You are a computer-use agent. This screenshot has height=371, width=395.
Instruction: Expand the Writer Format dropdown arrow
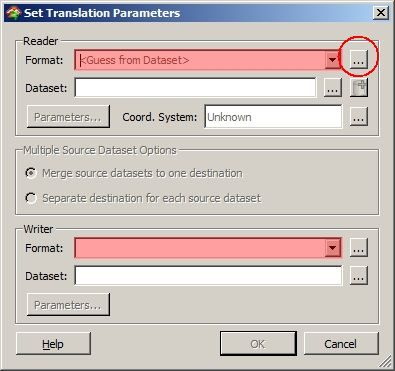click(332, 248)
